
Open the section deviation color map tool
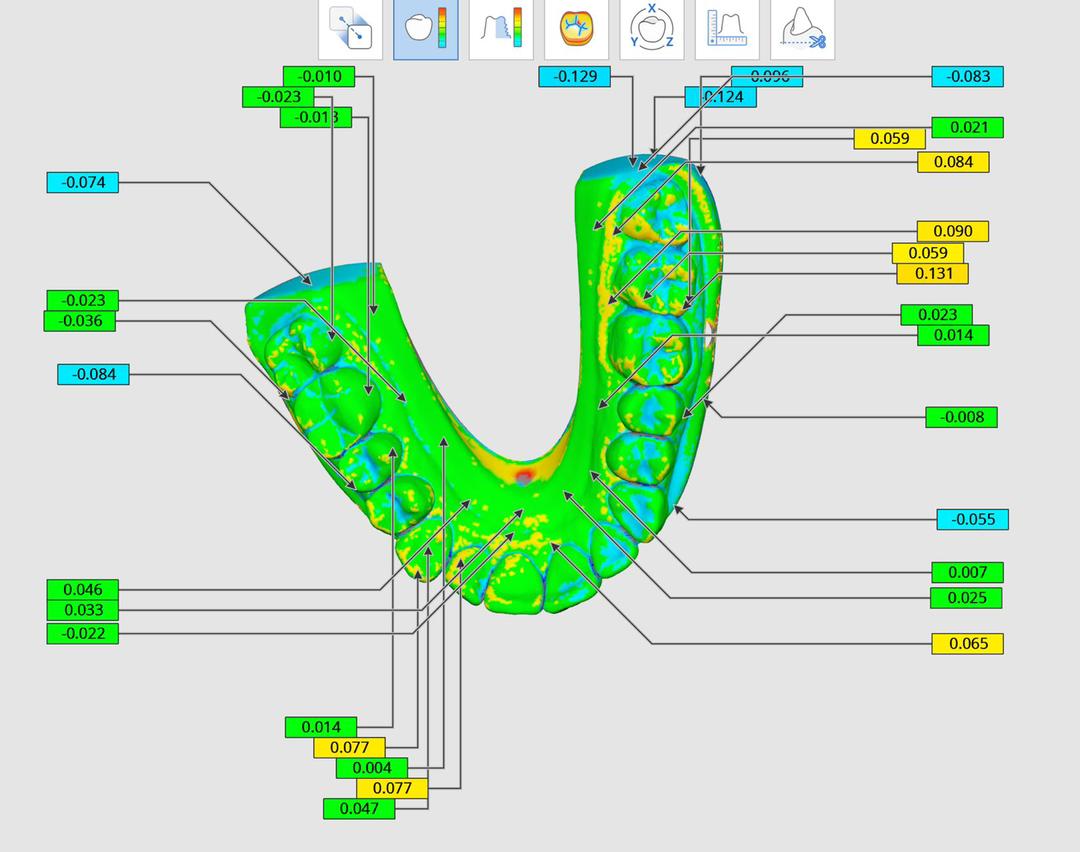[x=501, y=30]
